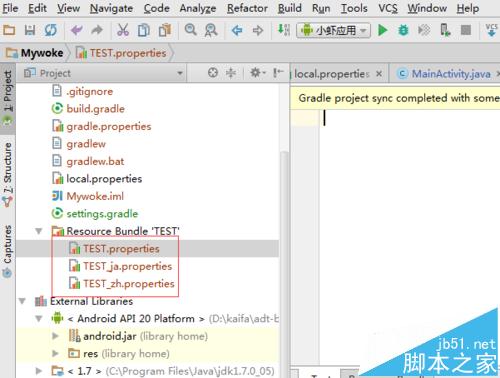Image resolution: width=500 pixels, height=378 pixels.
Task: Select settings.gradle file
Action: pyautogui.click(x=95, y=214)
